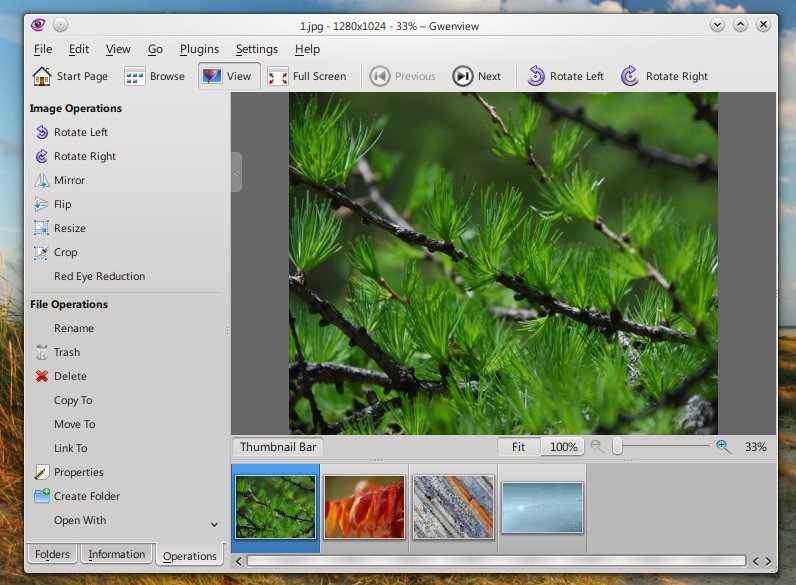
Task: Toggle the 100% zoom button
Action: coord(563,447)
